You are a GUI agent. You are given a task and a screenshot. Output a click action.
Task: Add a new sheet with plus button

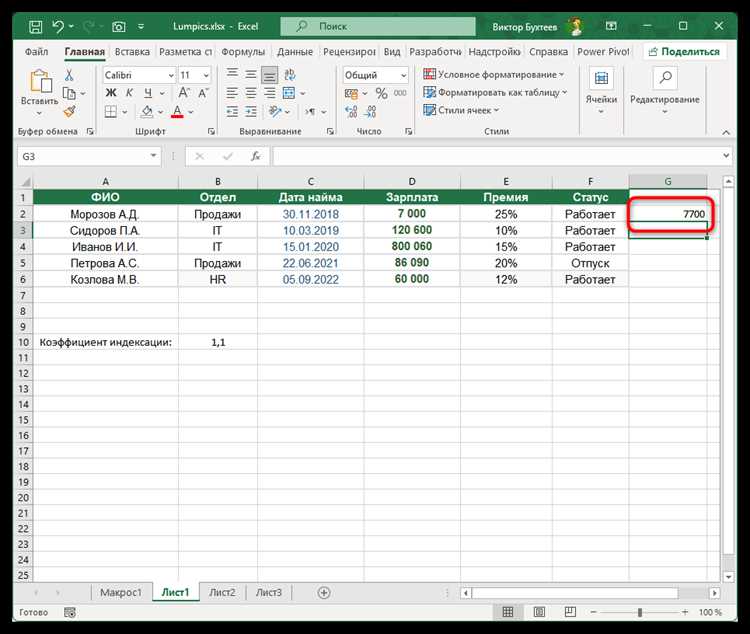pyautogui.click(x=324, y=593)
